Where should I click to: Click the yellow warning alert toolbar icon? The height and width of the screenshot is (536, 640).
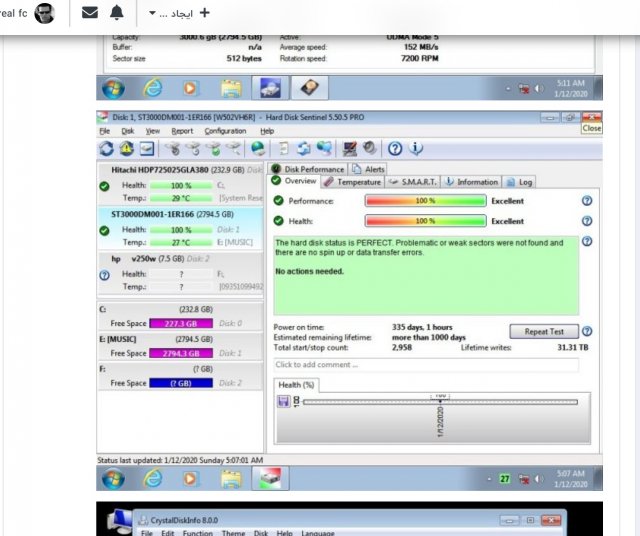click(127, 149)
